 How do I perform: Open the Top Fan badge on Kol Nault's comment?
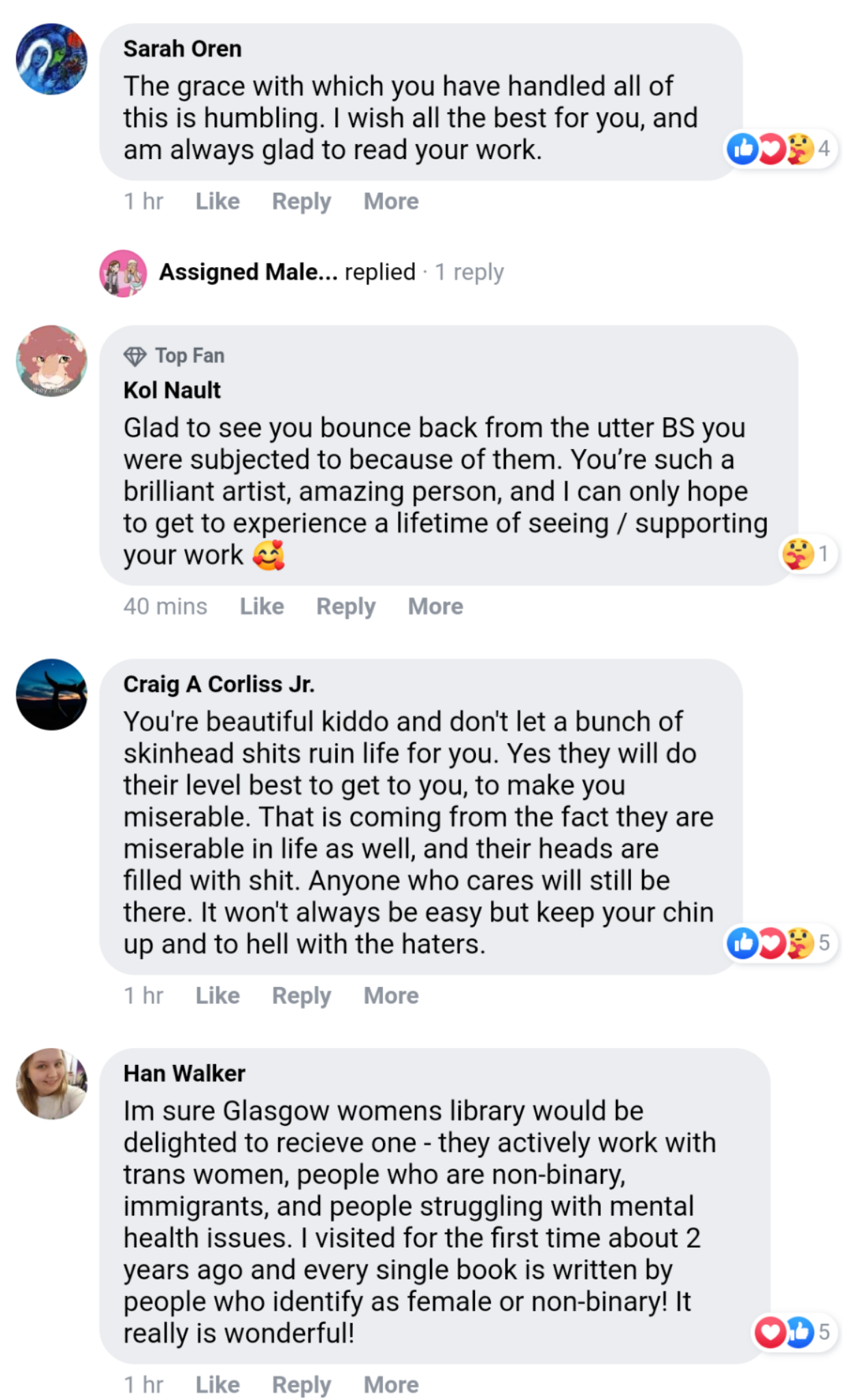pyautogui.click(x=174, y=355)
